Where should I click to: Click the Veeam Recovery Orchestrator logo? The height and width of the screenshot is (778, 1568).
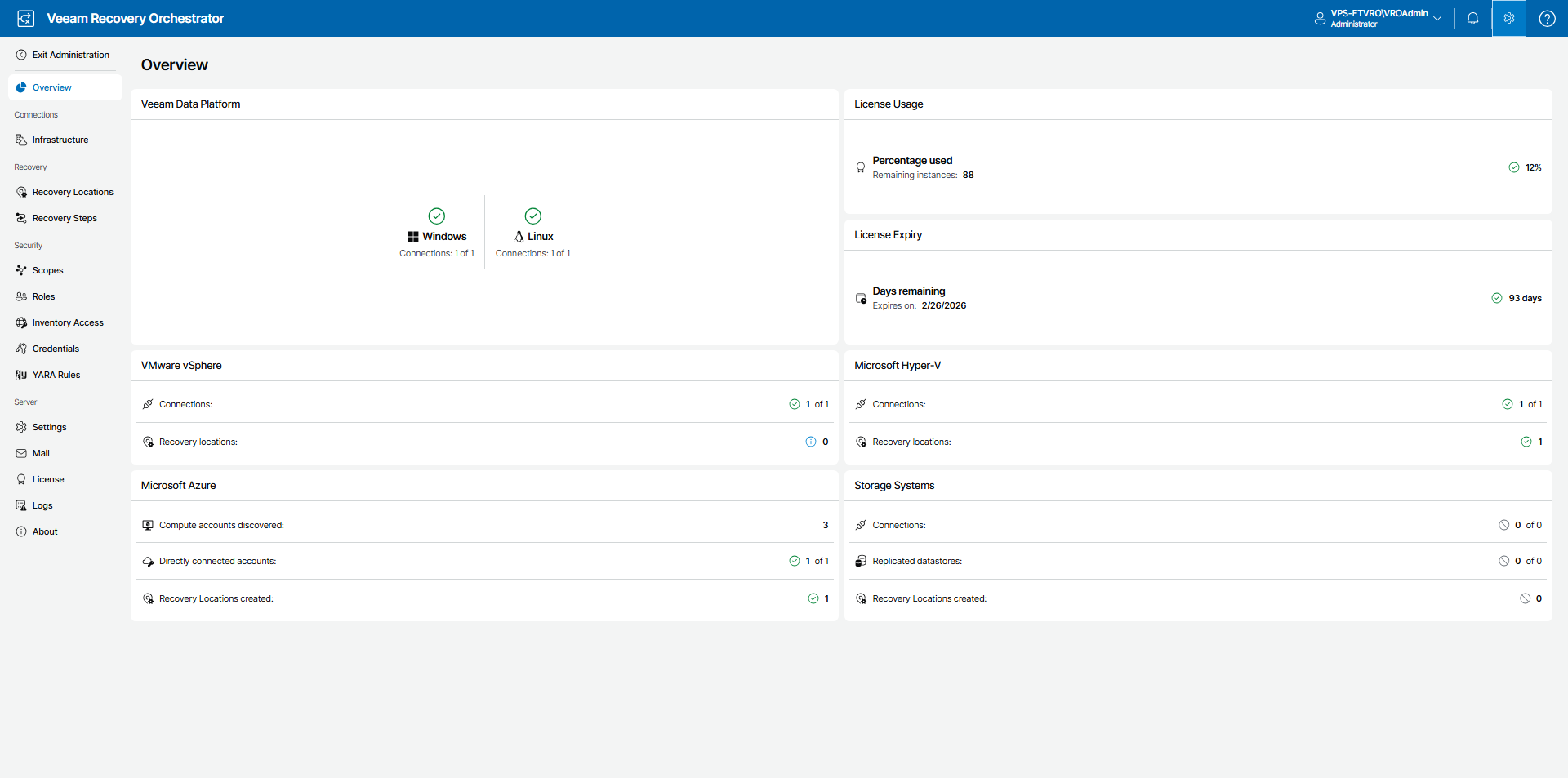[25, 18]
